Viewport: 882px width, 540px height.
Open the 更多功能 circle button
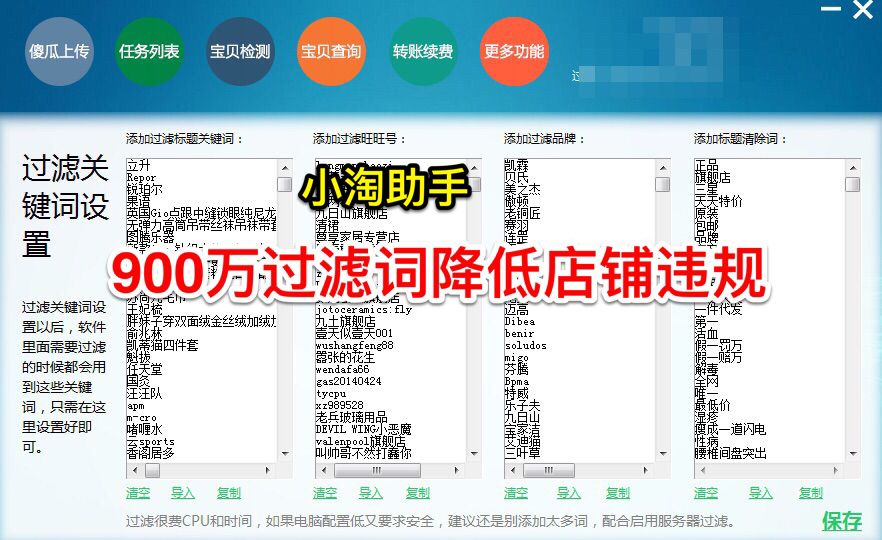tap(514, 51)
